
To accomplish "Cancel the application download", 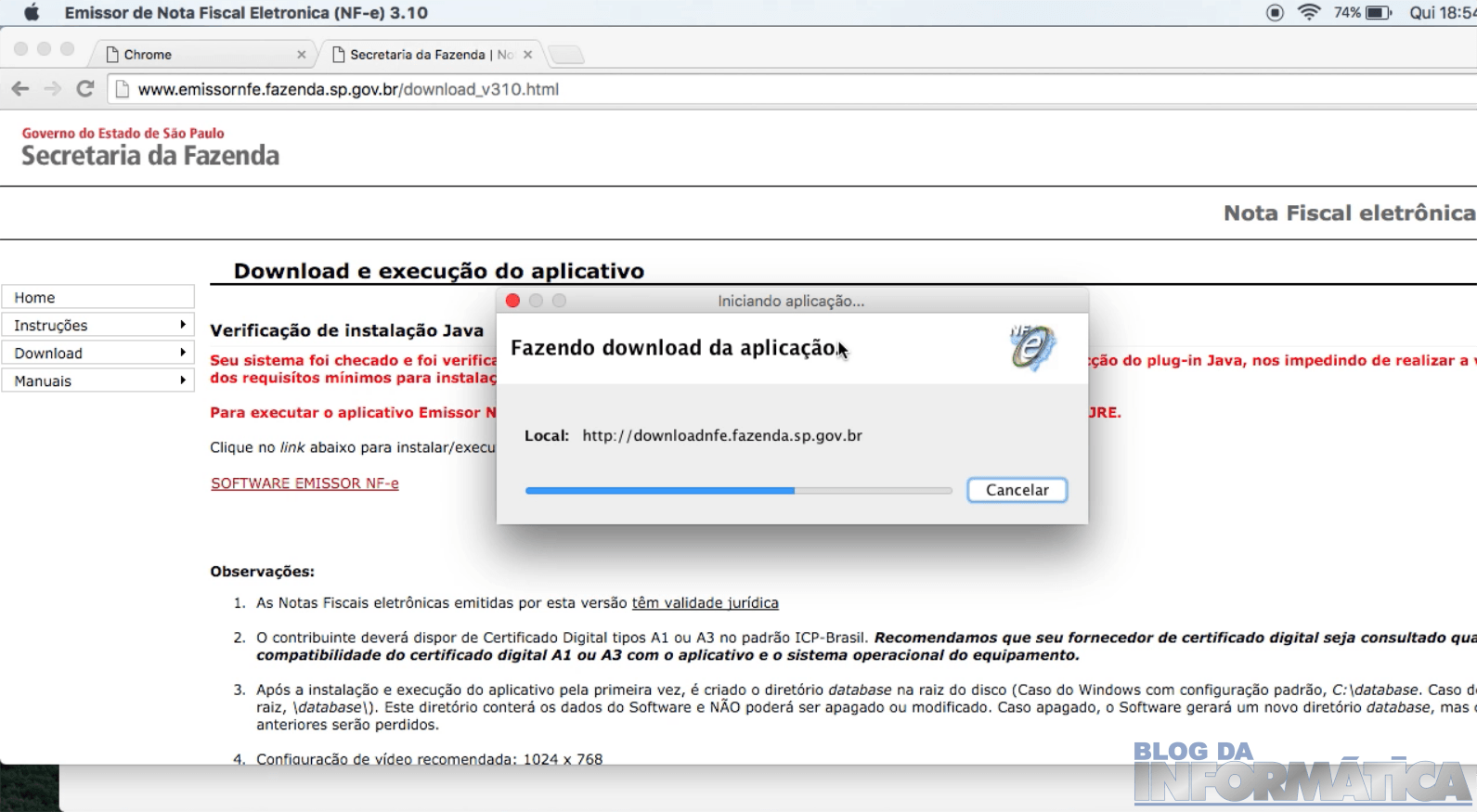I will pos(1017,490).
